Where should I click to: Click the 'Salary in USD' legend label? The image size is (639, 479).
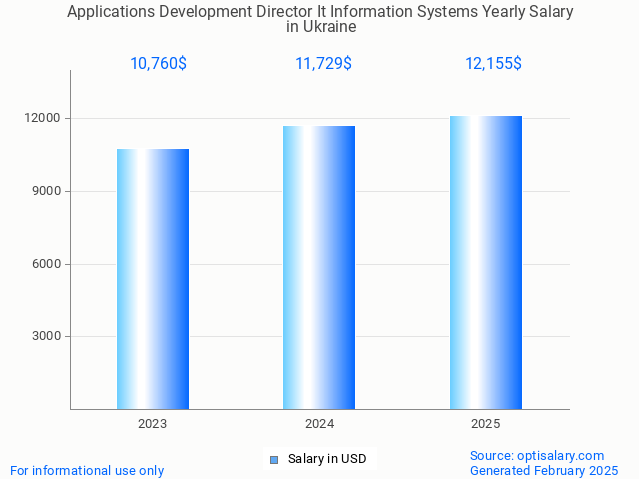pyautogui.click(x=327, y=459)
